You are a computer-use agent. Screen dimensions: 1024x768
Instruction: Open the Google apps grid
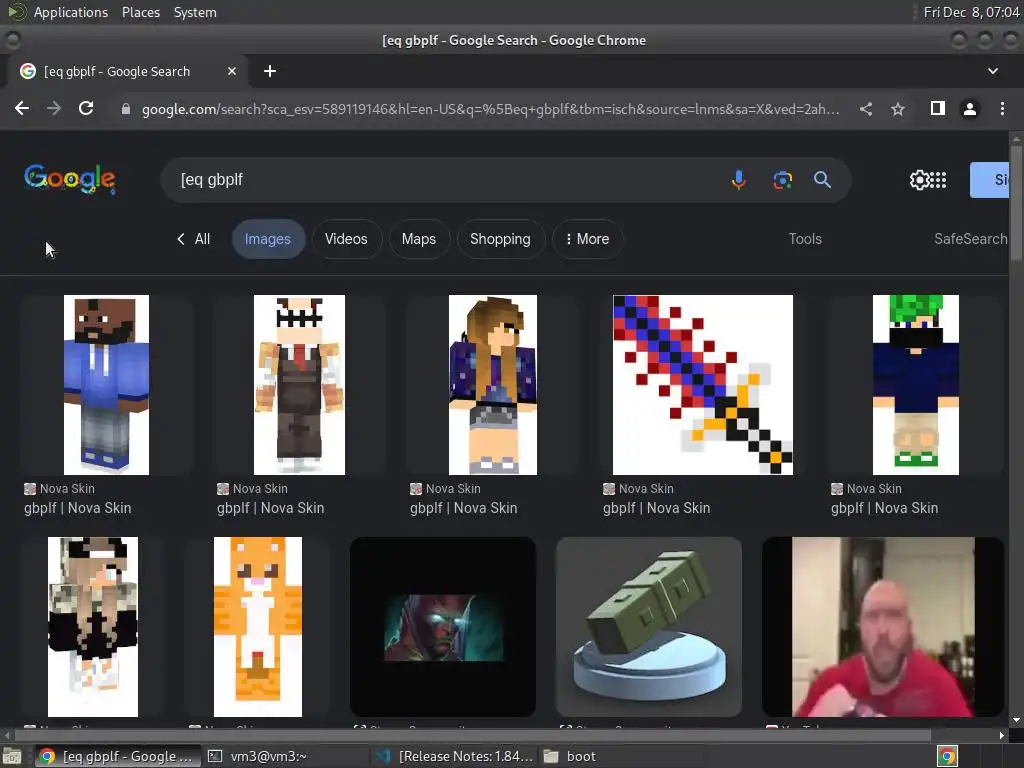point(938,180)
